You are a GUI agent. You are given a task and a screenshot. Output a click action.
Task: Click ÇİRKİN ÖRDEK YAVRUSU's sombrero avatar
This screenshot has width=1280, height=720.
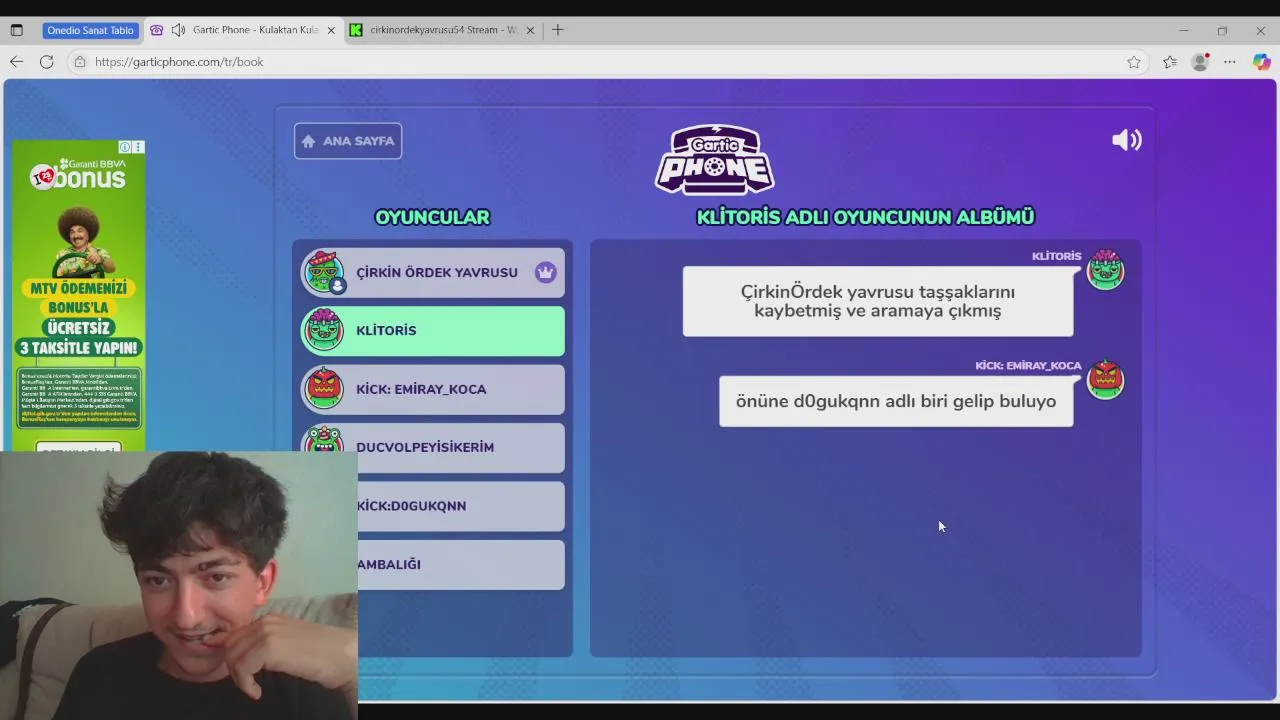324,272
